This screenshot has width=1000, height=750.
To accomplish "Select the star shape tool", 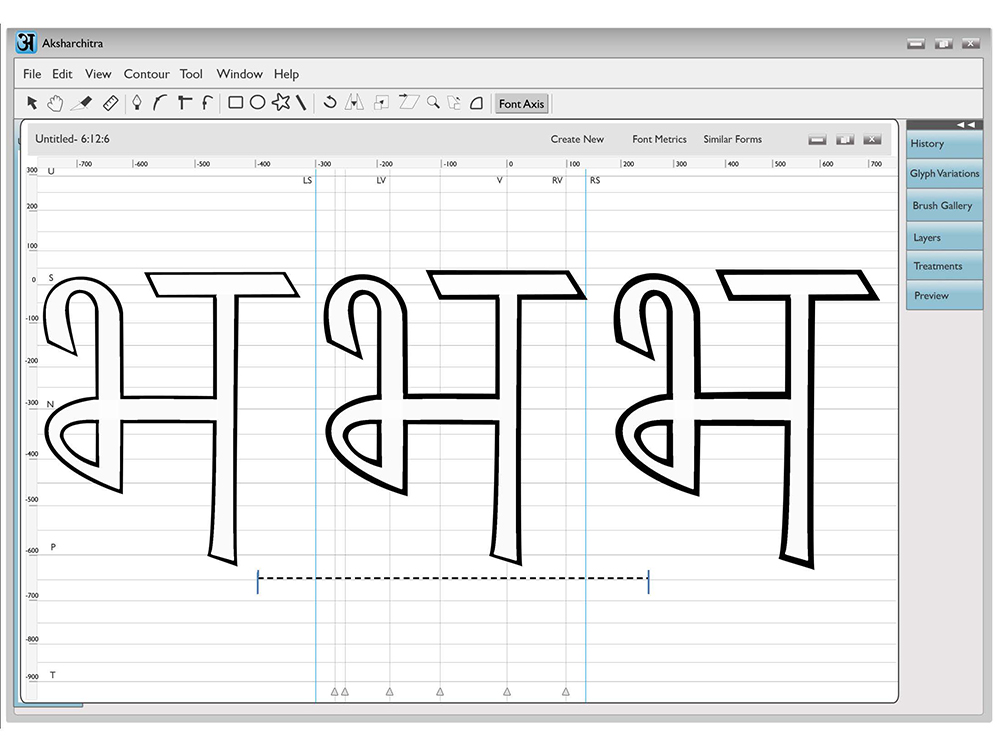I will [281, 102].
